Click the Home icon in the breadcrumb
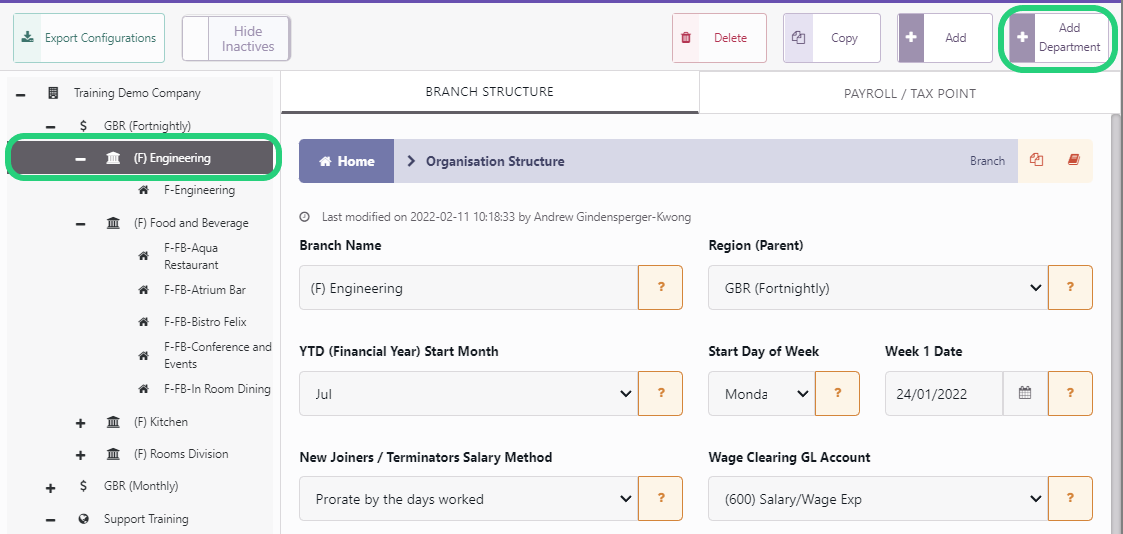The width and height of the screenshot is (1123, 534). coord(325,161)
